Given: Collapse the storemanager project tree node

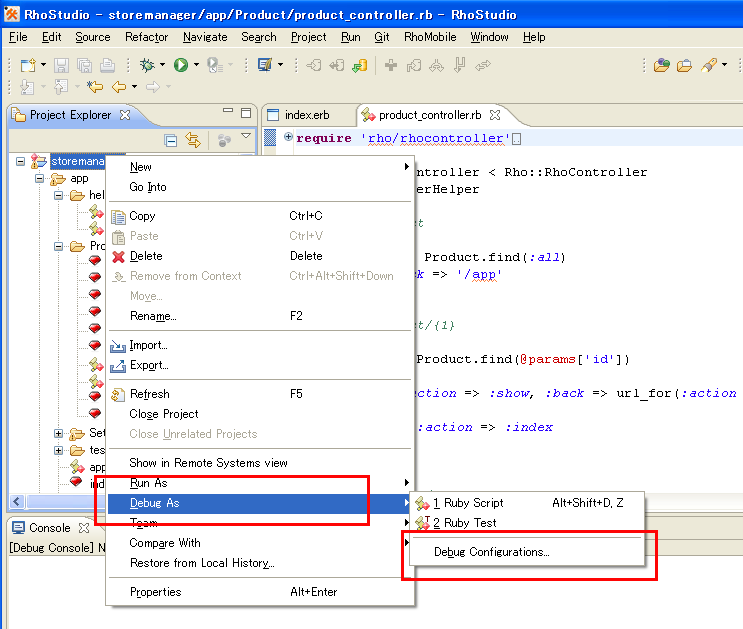Looking at the screenshot, I should (x=20, y=162).
